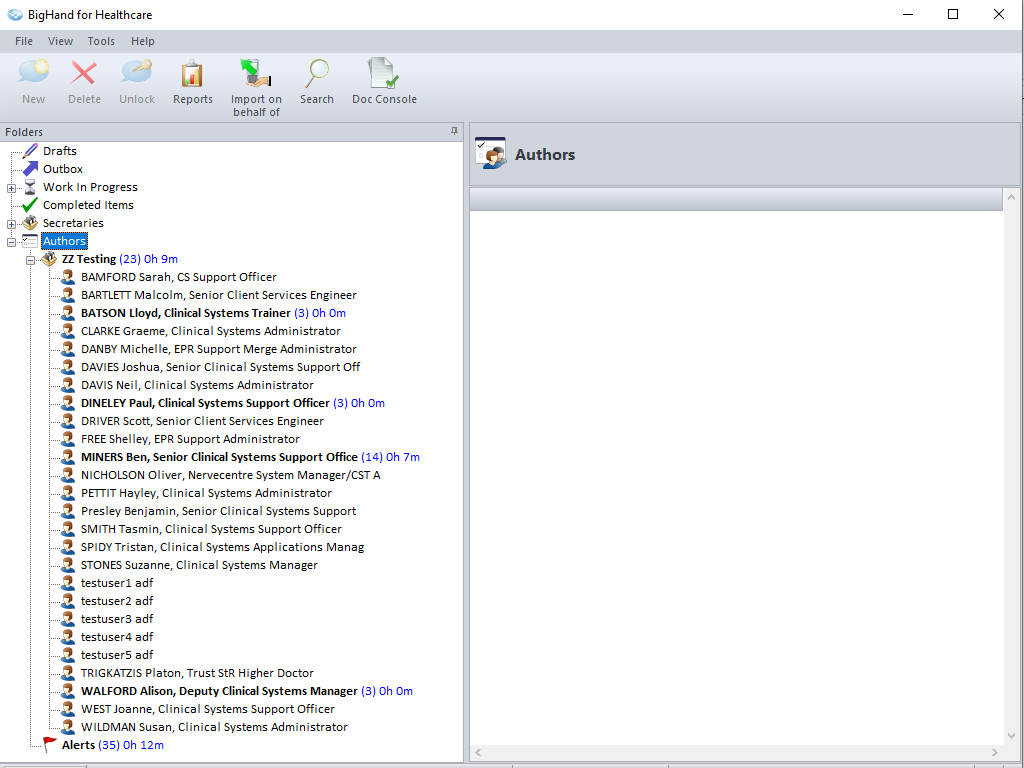Pin the Folders panel with pushpin icon
Viewport: 1024px width, 768px height.
click(x=455, y=131)
